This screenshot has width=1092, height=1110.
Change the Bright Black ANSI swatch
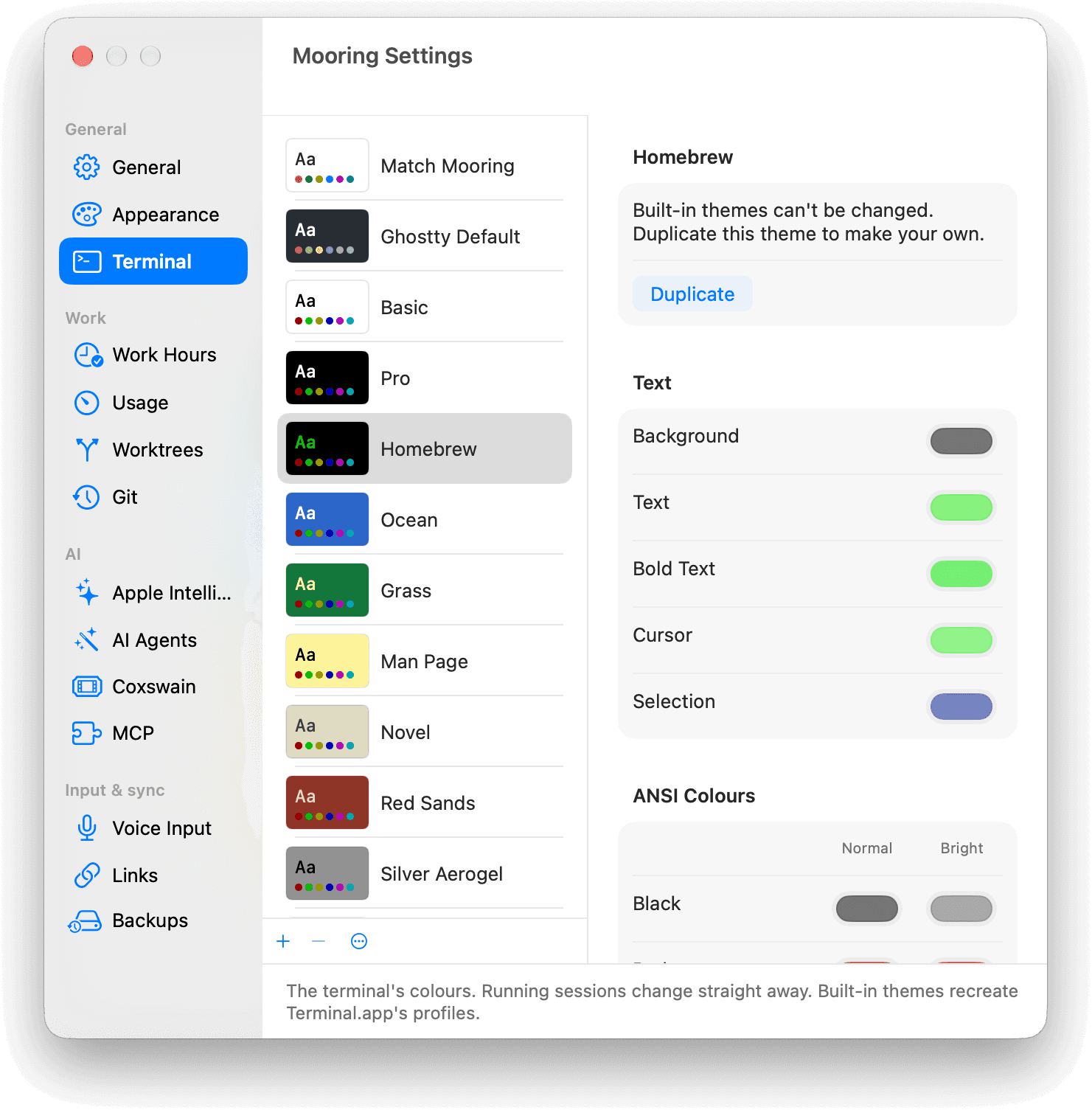pos(961,909)
